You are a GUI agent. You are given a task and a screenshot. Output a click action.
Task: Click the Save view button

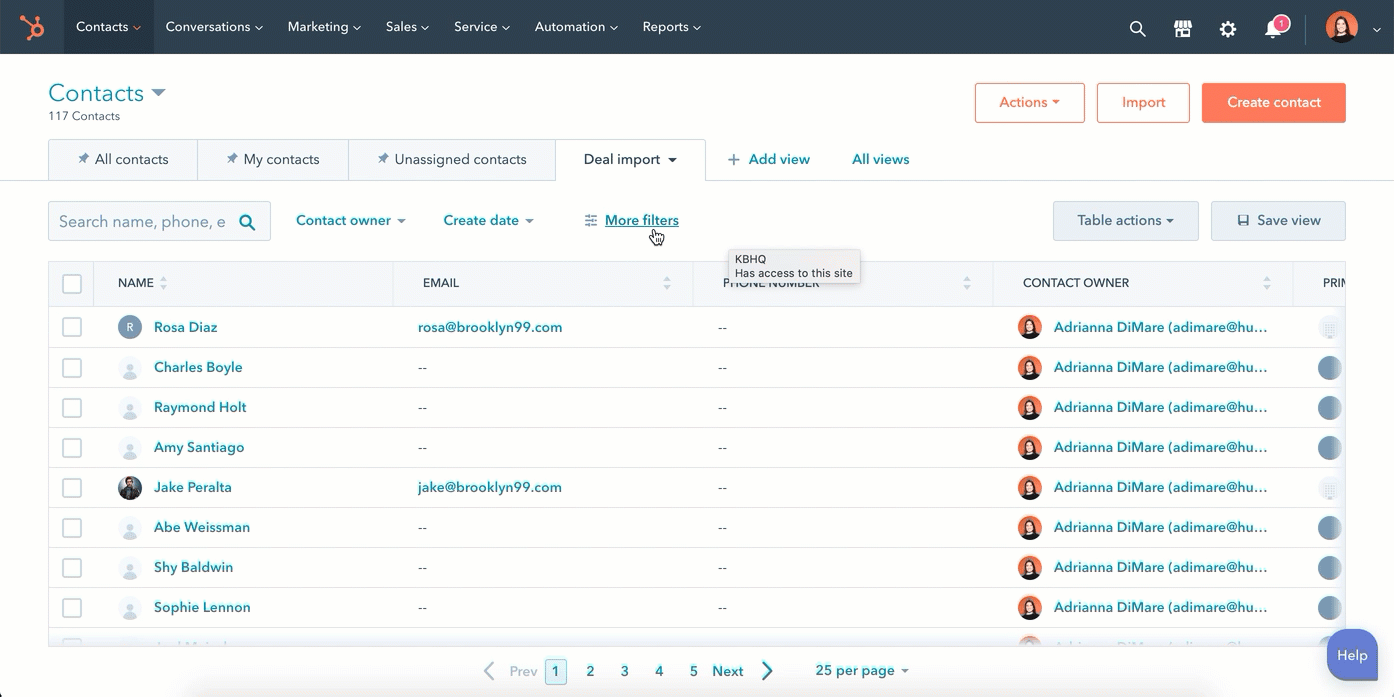[1278, 221]
